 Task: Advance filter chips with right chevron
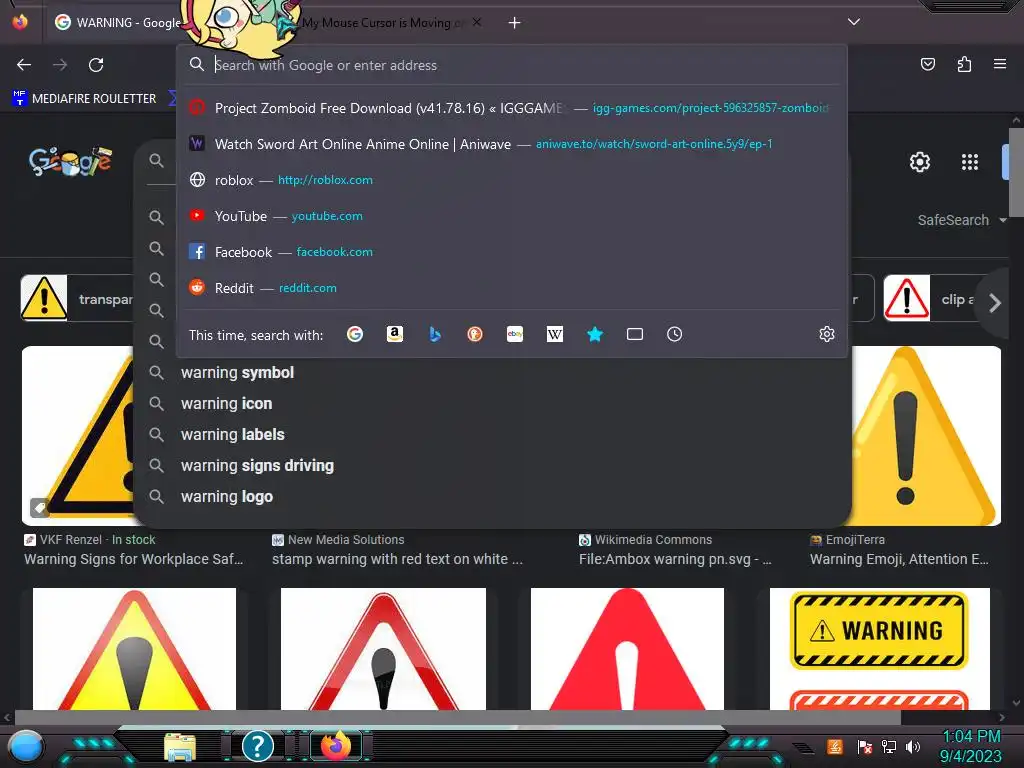pos(995,302)
